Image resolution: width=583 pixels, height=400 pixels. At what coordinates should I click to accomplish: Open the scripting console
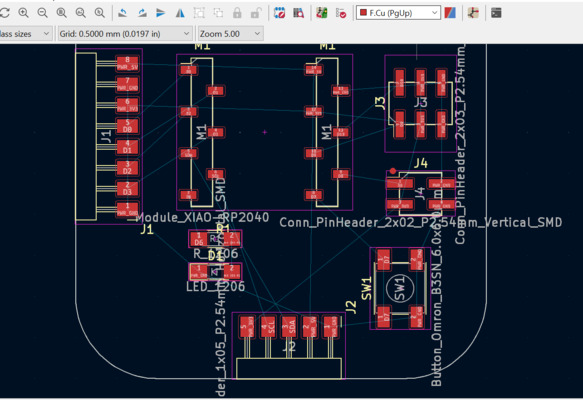[496, 13]
